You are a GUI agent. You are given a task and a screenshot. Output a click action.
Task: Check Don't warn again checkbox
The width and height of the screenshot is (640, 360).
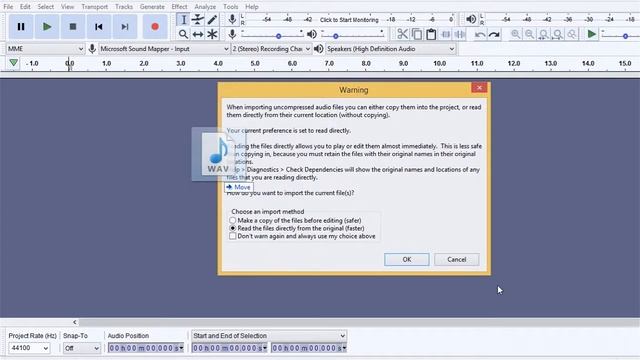[233, 236]
